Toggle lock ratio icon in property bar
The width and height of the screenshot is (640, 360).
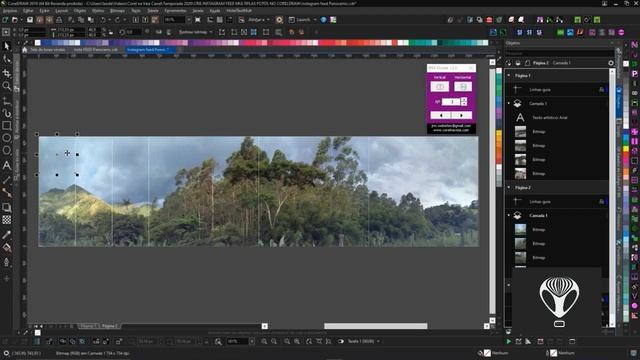(x=111, y=32)
